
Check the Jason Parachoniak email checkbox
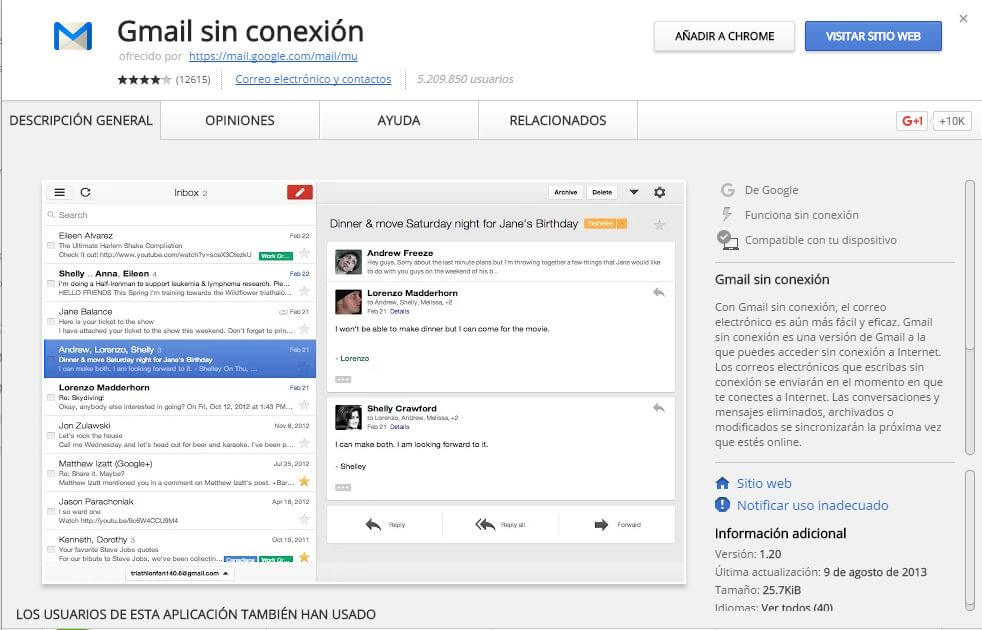coord(51,512)
